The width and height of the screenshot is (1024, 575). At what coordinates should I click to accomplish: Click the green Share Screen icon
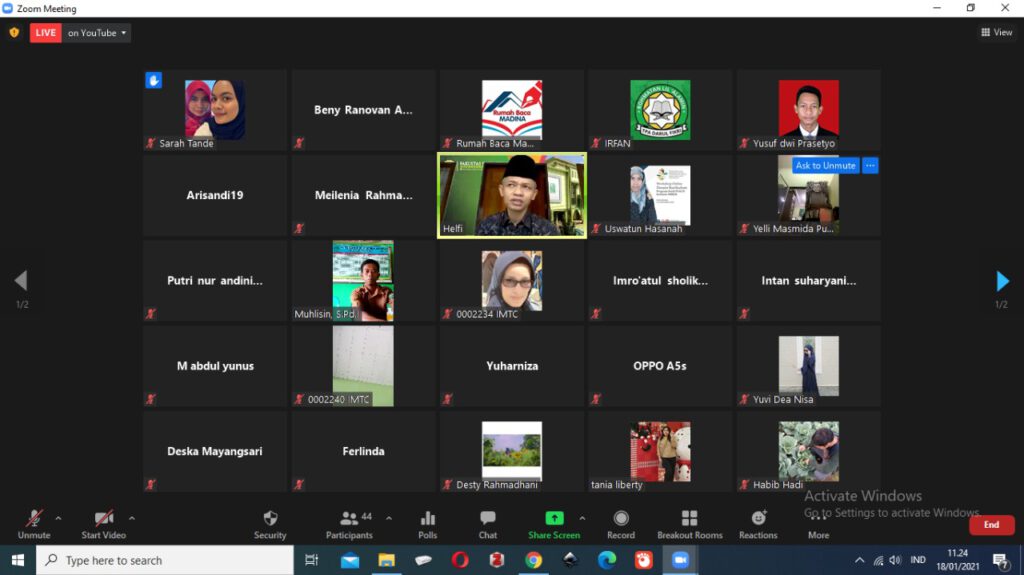[554, 518]
